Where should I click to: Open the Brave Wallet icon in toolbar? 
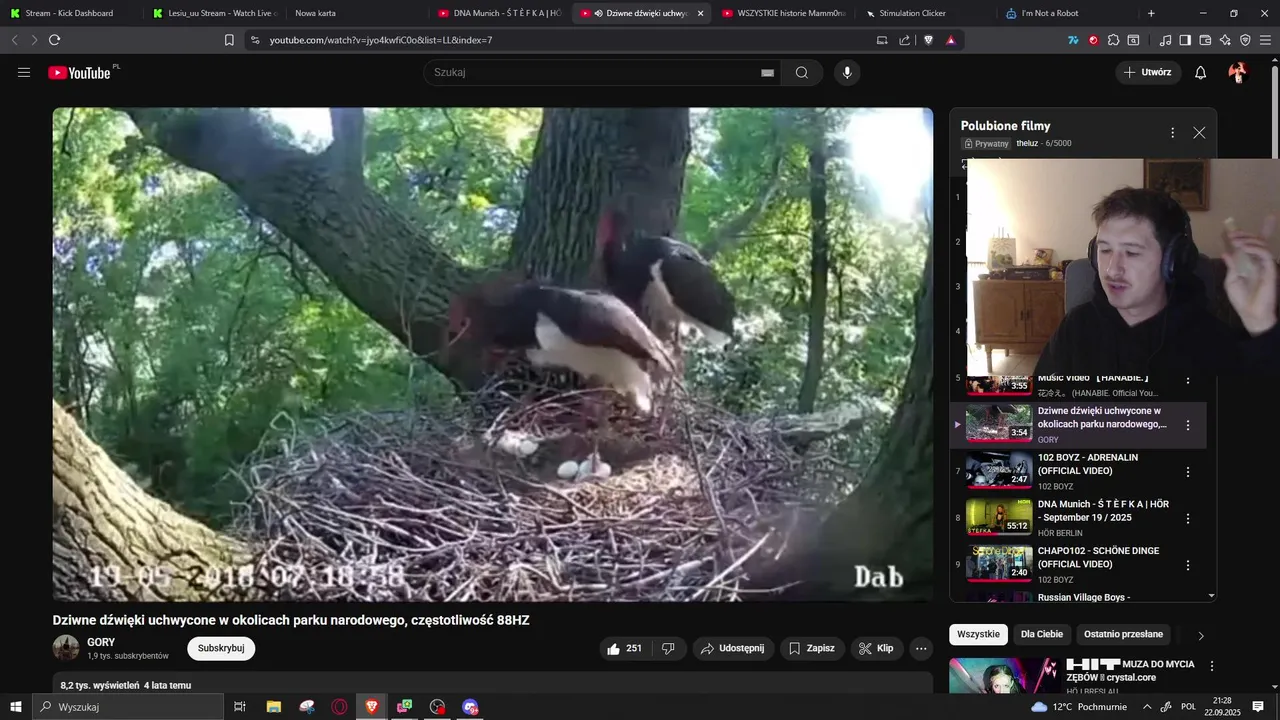pos(1205,40)
